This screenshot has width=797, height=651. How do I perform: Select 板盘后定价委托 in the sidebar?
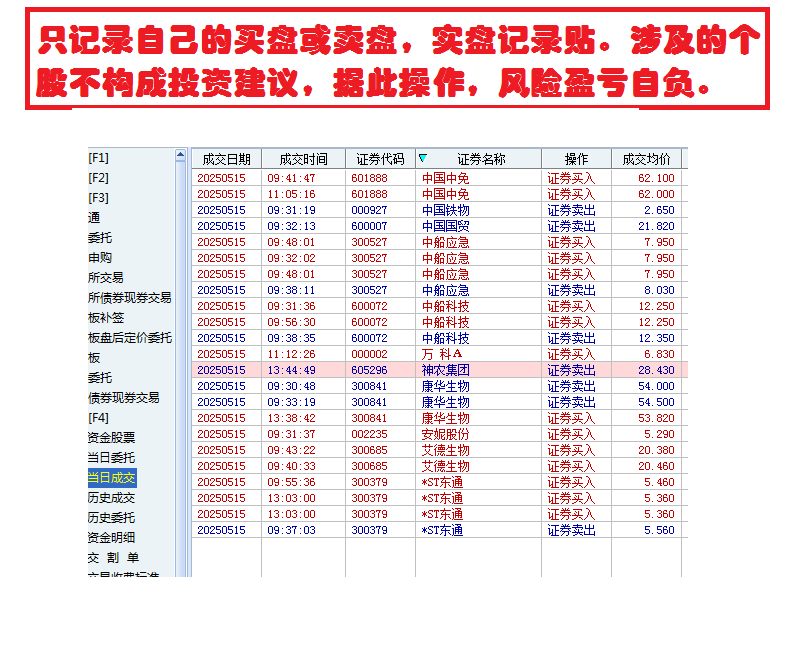130,337
